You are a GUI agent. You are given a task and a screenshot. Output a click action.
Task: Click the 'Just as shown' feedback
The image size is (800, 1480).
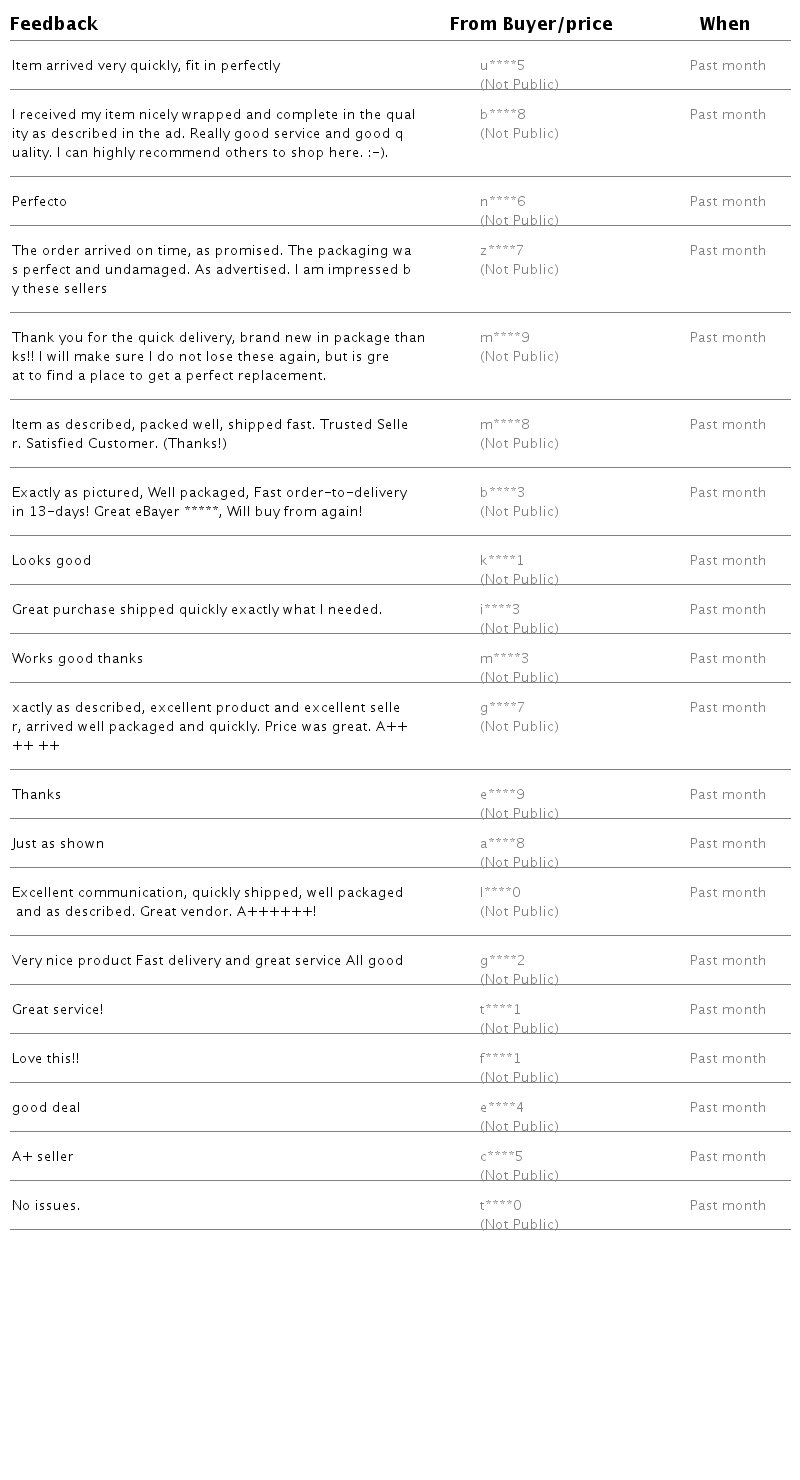[58, 844]
